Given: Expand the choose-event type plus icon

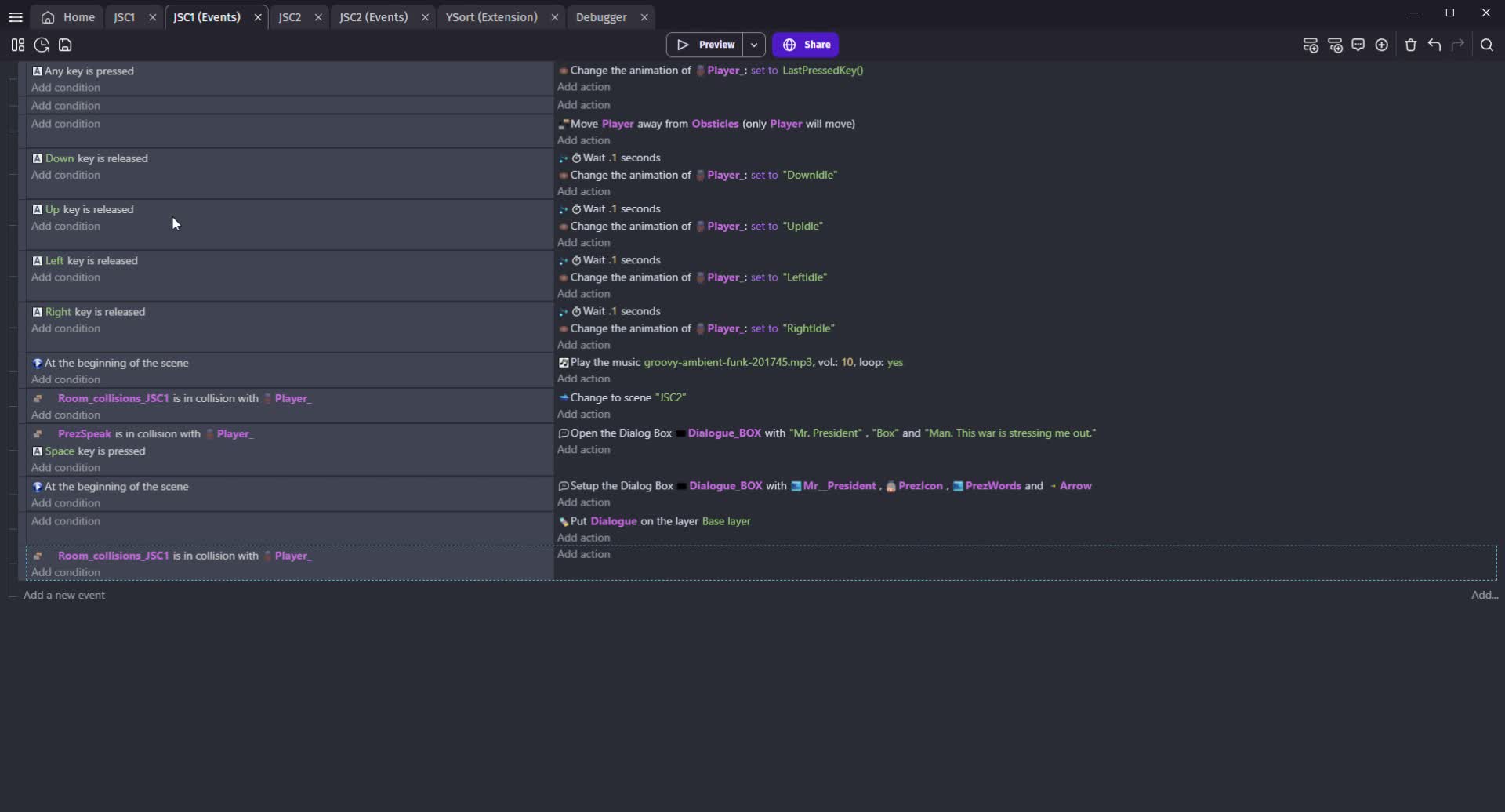Looking at the screenshot, I should pos(1382,45).
